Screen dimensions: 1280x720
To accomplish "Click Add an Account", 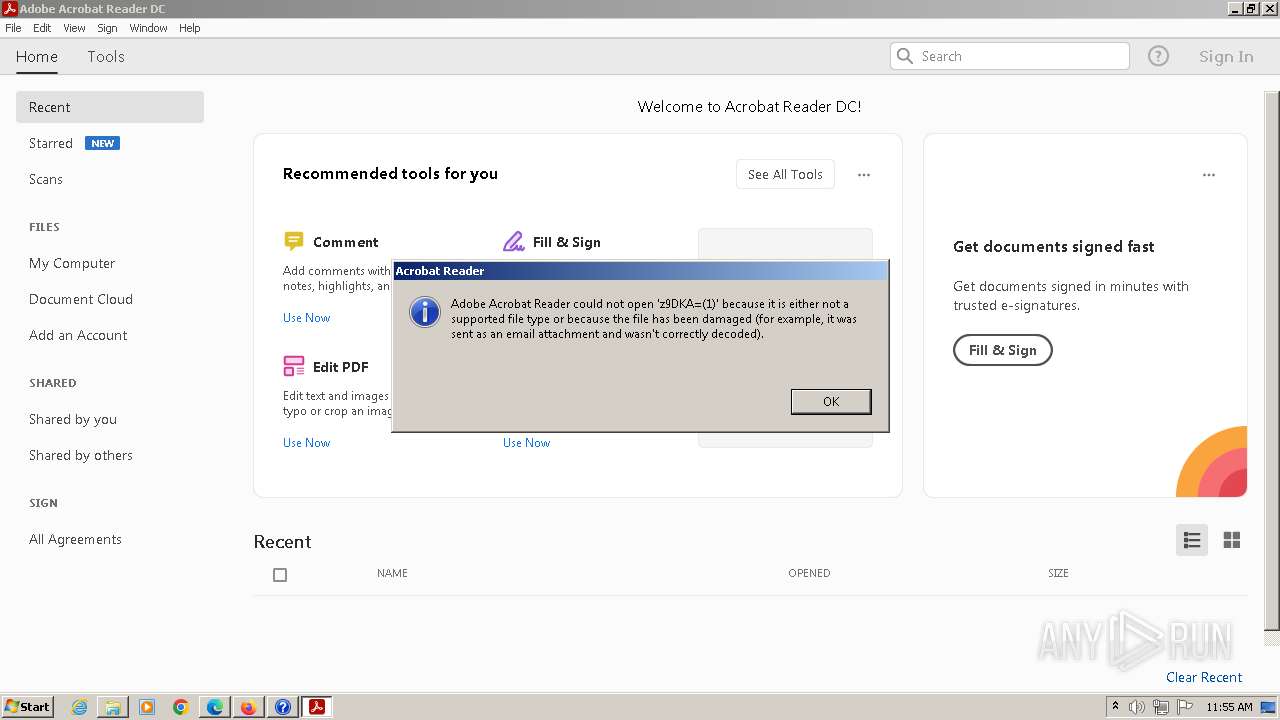I will point(78,335).
